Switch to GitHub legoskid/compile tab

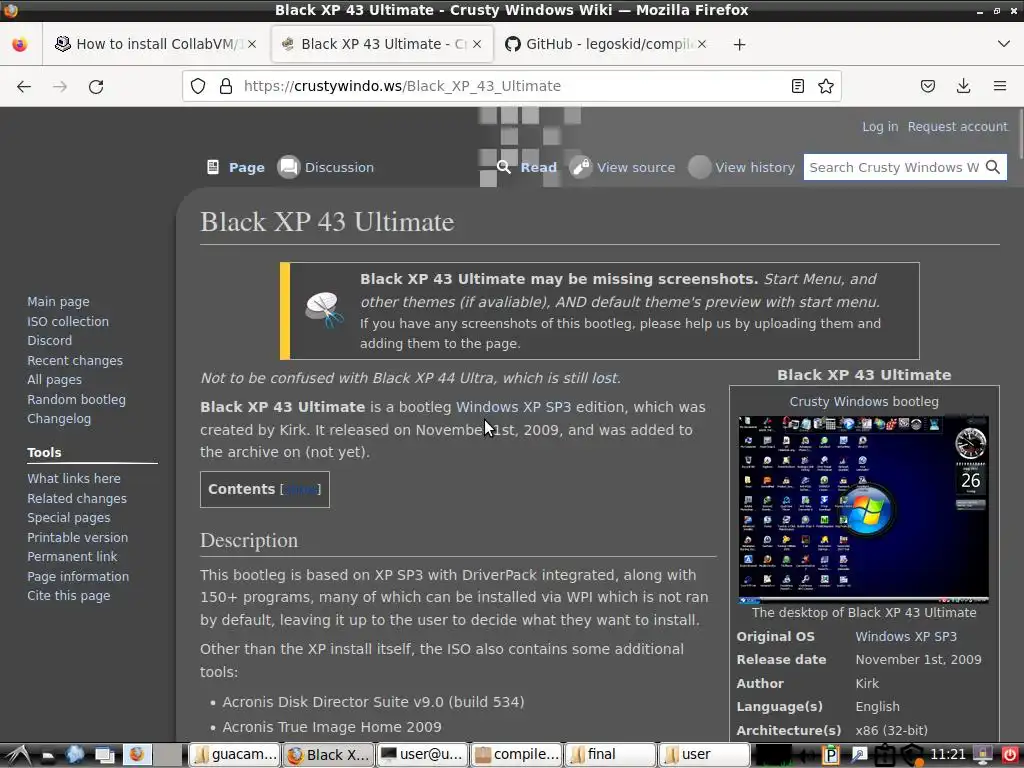[x=606, y=44]
